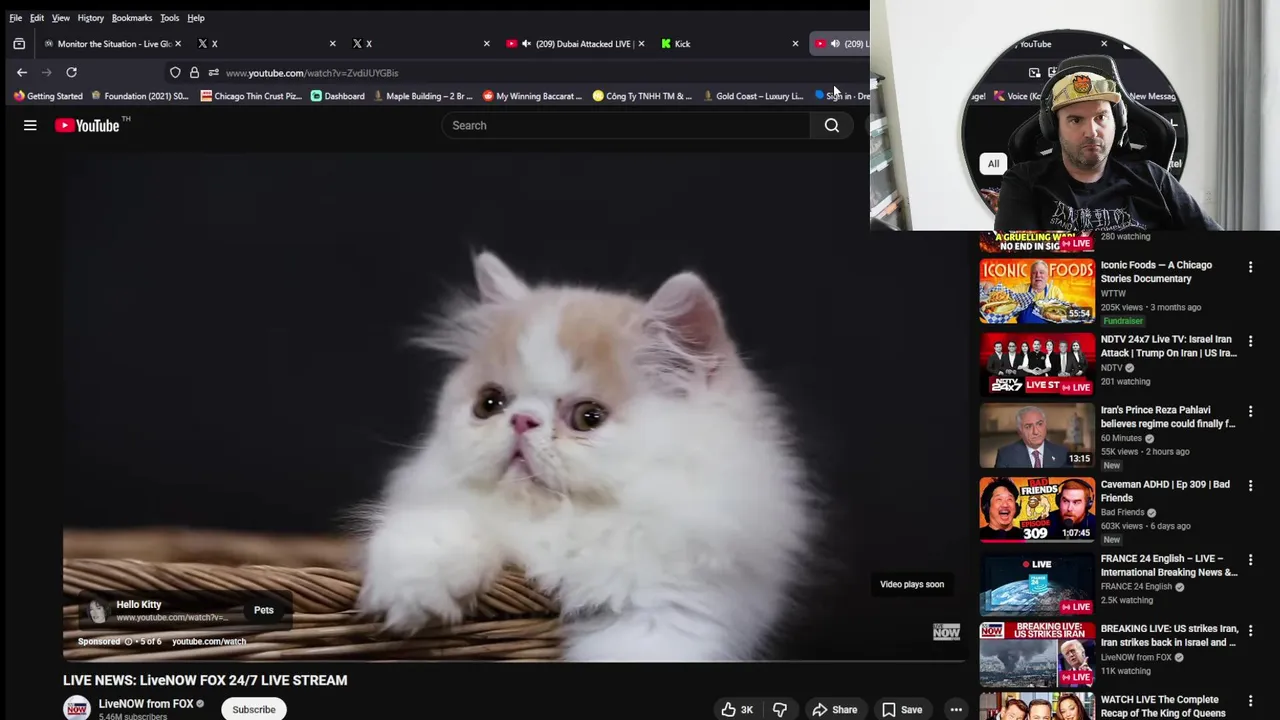Open options for Iconic Foods video
1280x720 pixels.
tap(1250, 267)
